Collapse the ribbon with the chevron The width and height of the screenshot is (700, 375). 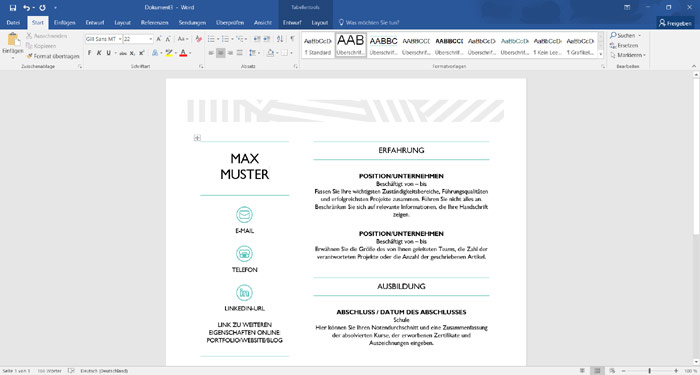[694, 66]
